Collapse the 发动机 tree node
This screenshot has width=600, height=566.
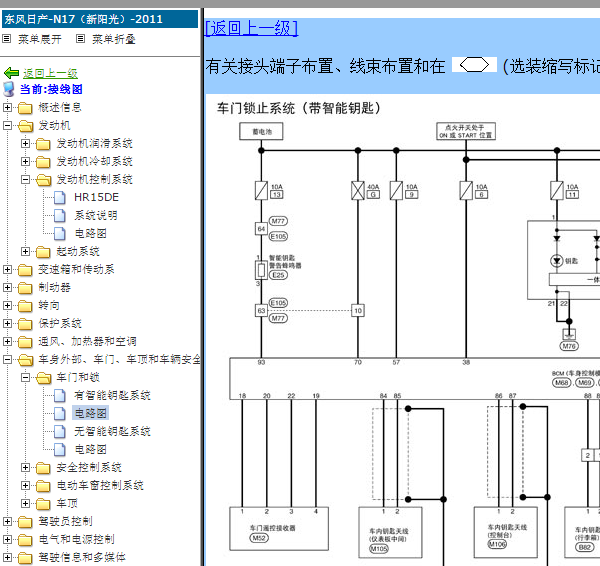7,125
